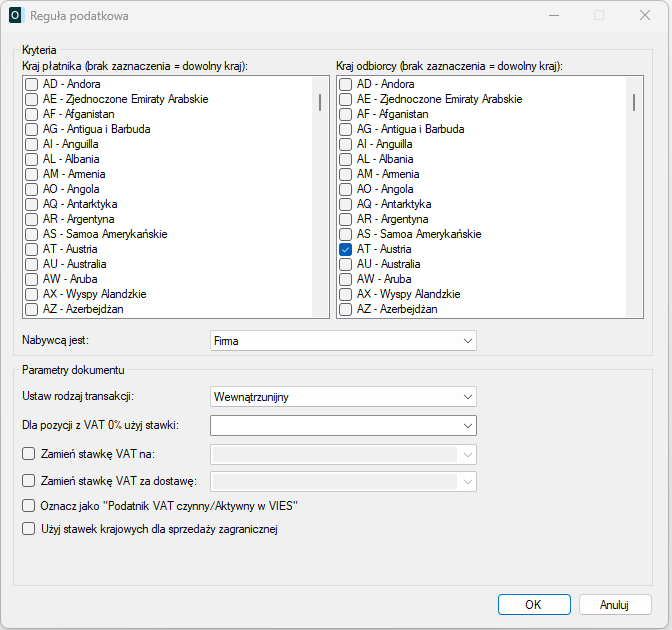Check AU - Australia in recipient country list
This screenshot has width=672, height=630.
346,264
